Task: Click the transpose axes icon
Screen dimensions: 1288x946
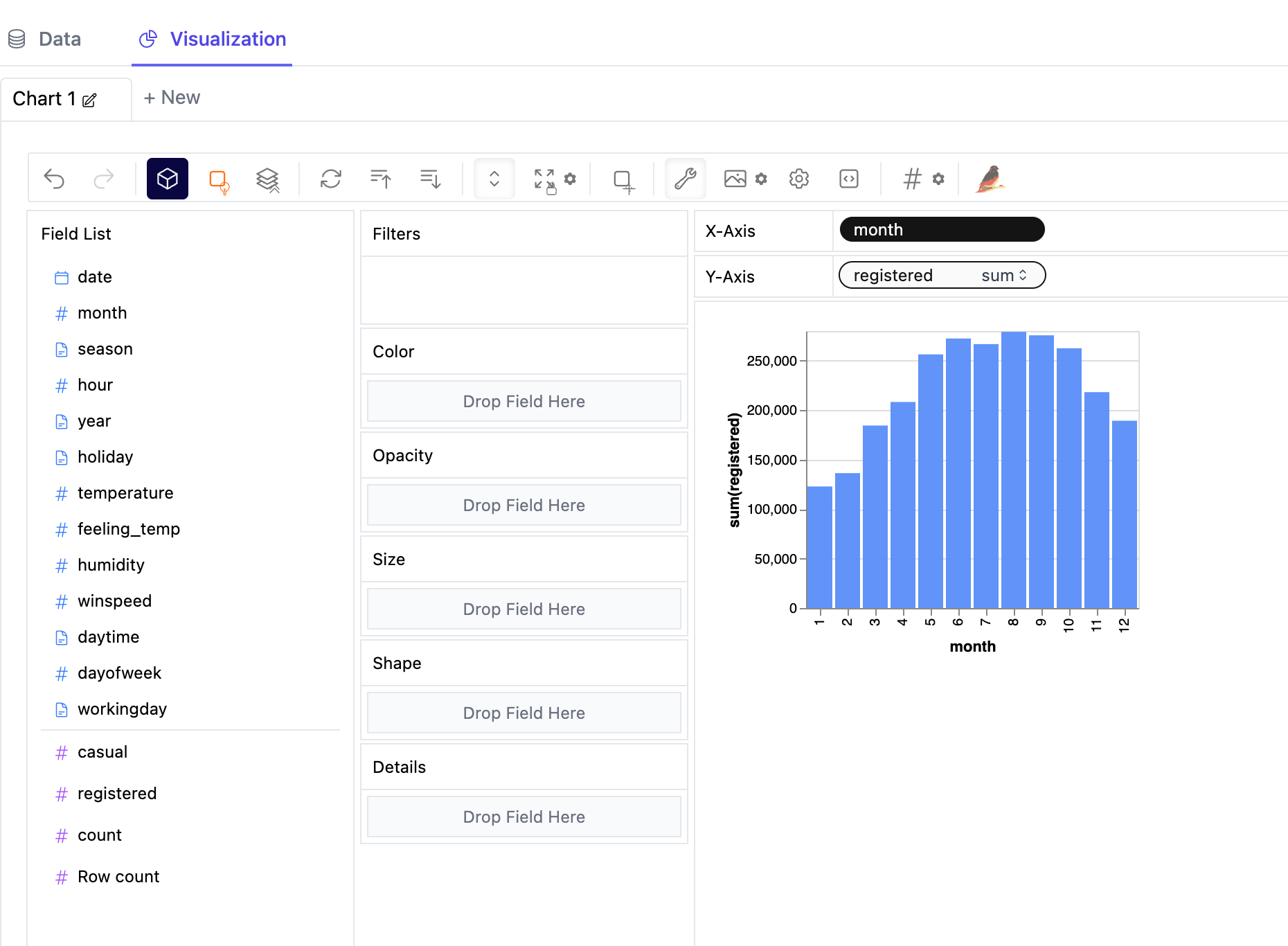Action: click(330, 179)
